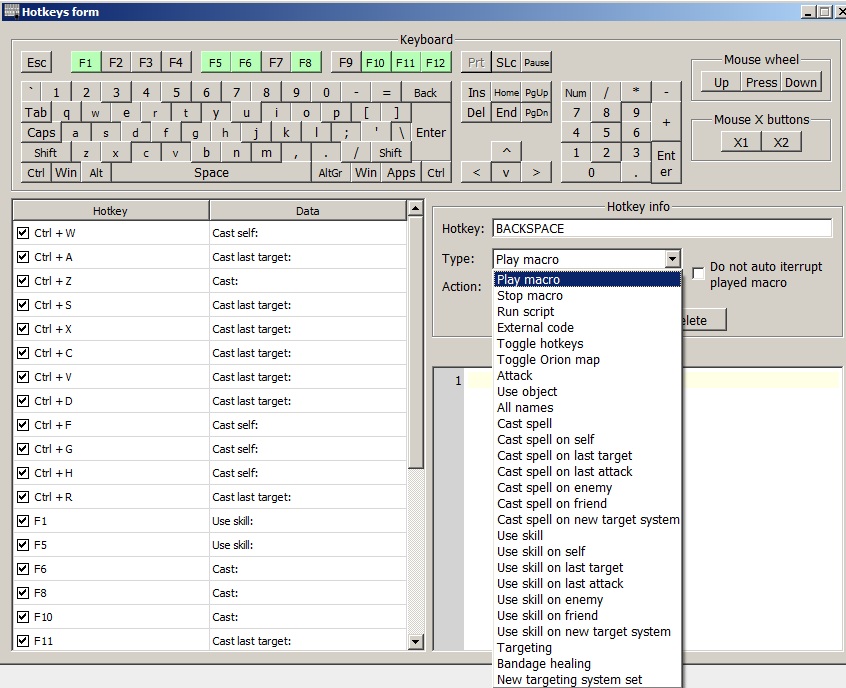Click the Hotkey text field showing BACKSPACE
Viewport: 846px width, 688px height.
tap(662, 228)
